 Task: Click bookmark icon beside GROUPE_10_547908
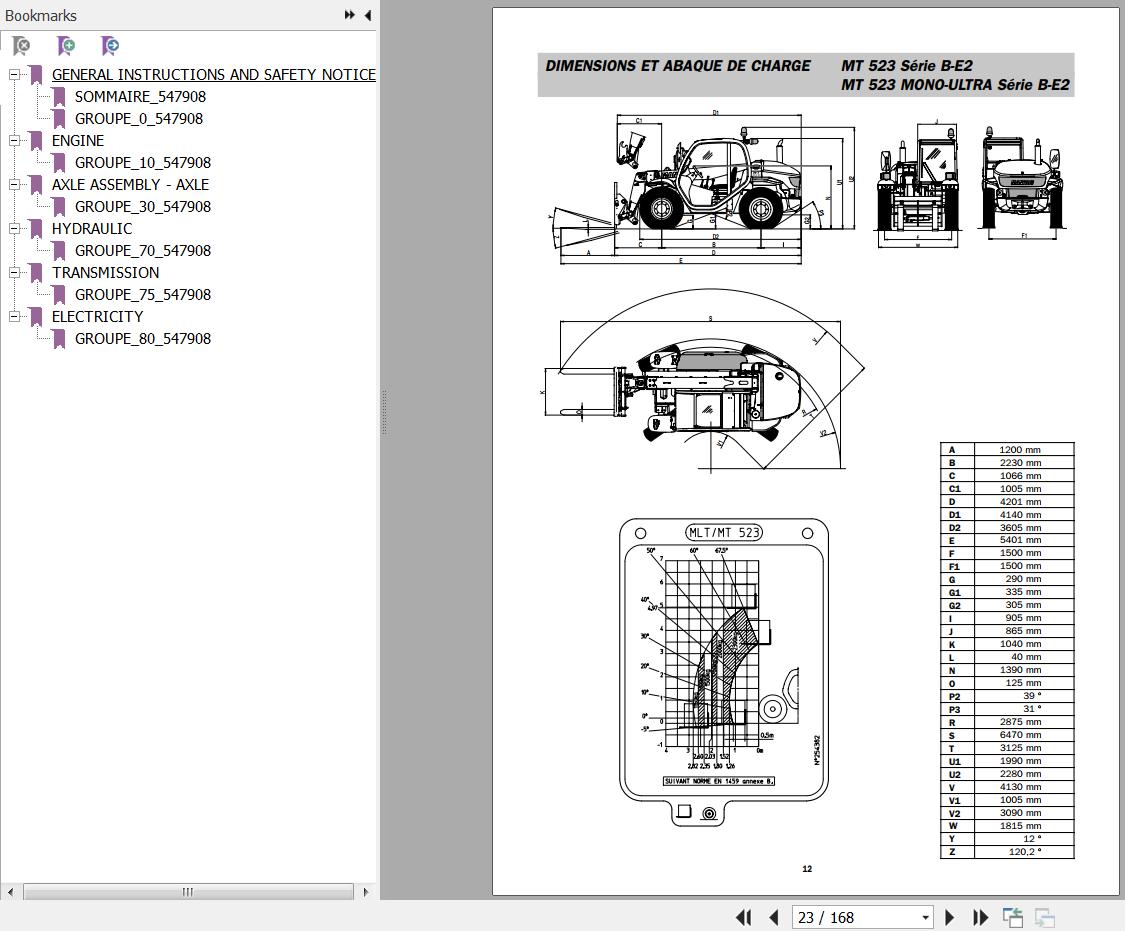click(60, 163)
